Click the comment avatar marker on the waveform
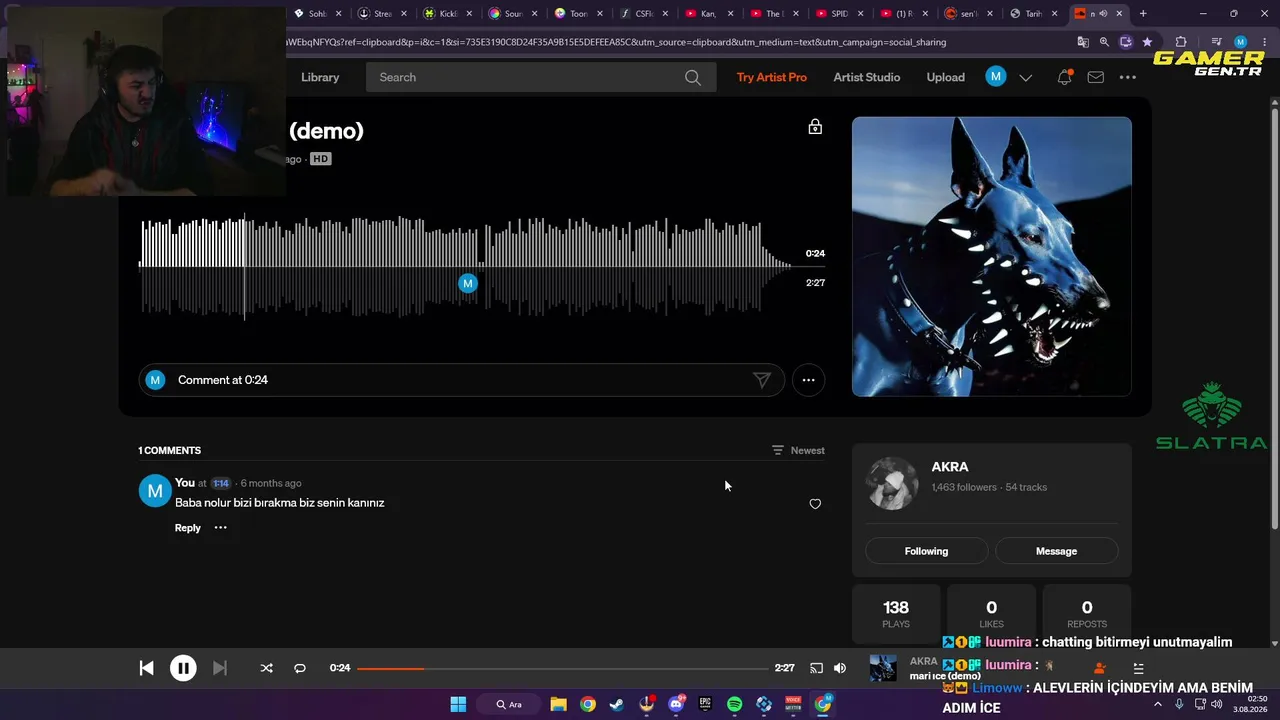 coord(468,284)
